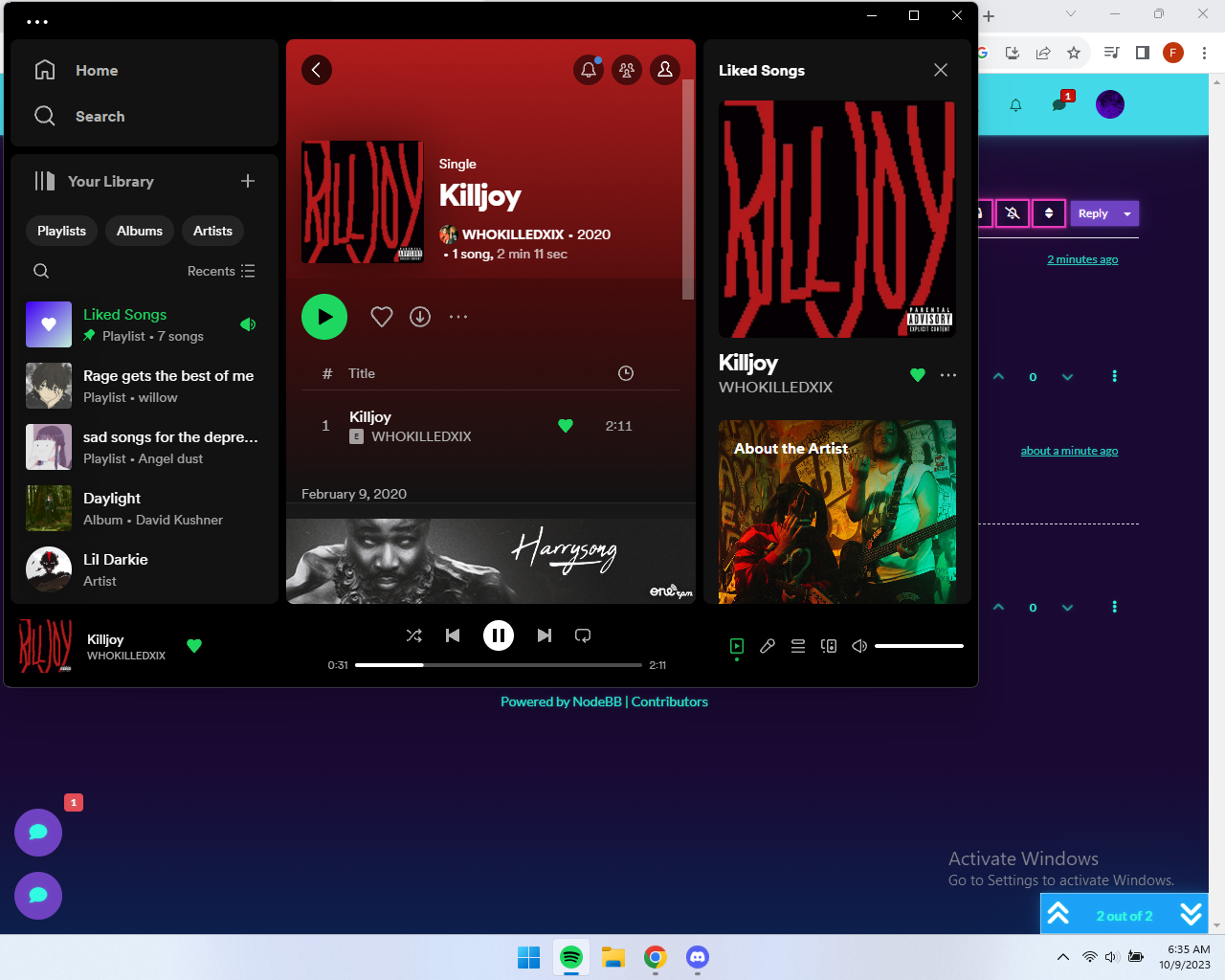1225x980 pixels.
Task: Open Now Playing view icon
Action: [737, 646]
